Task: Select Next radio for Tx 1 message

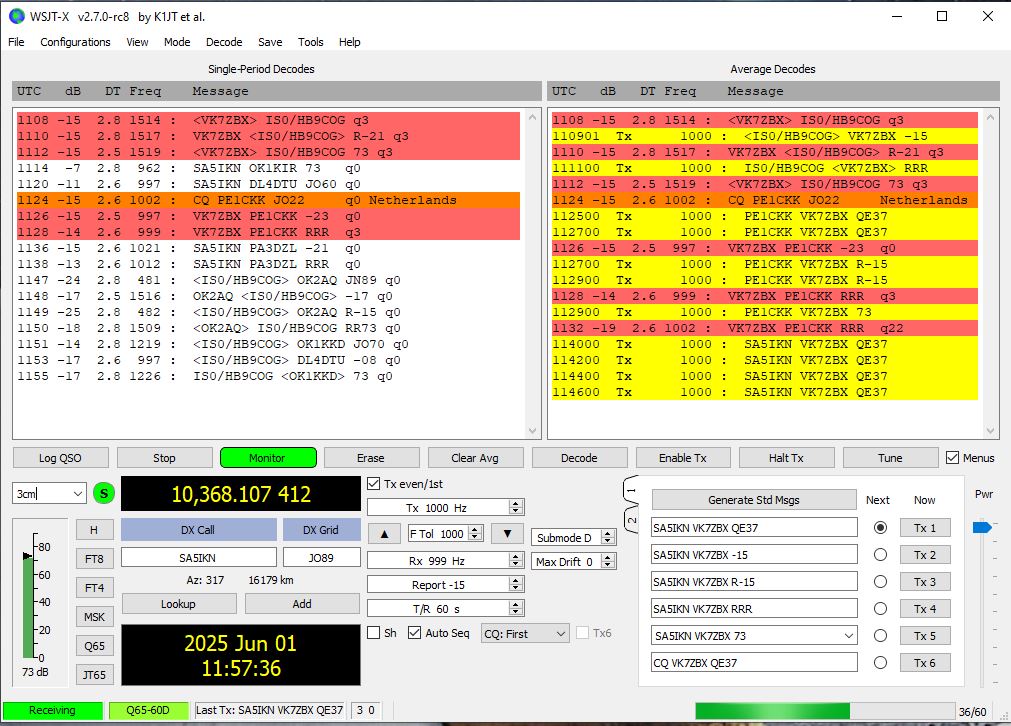Action: click(880, 527)
